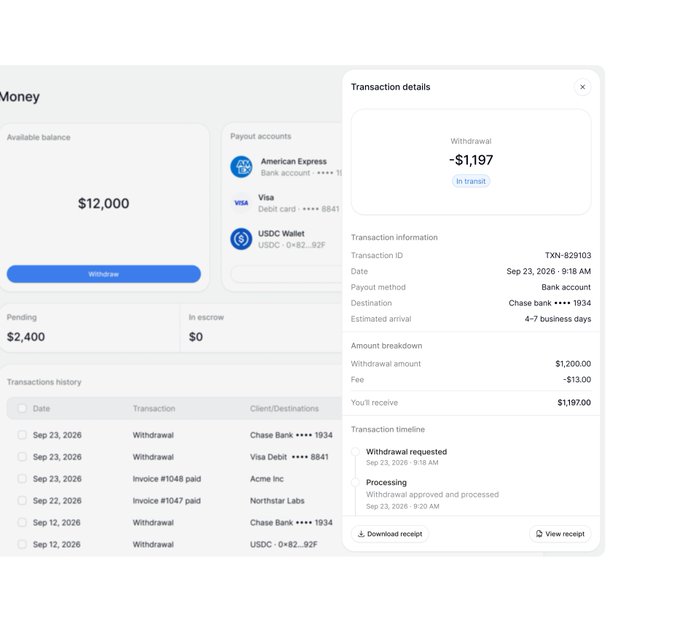Click the blue Withdraw button

pyautogui.click(x=104, y=274)
